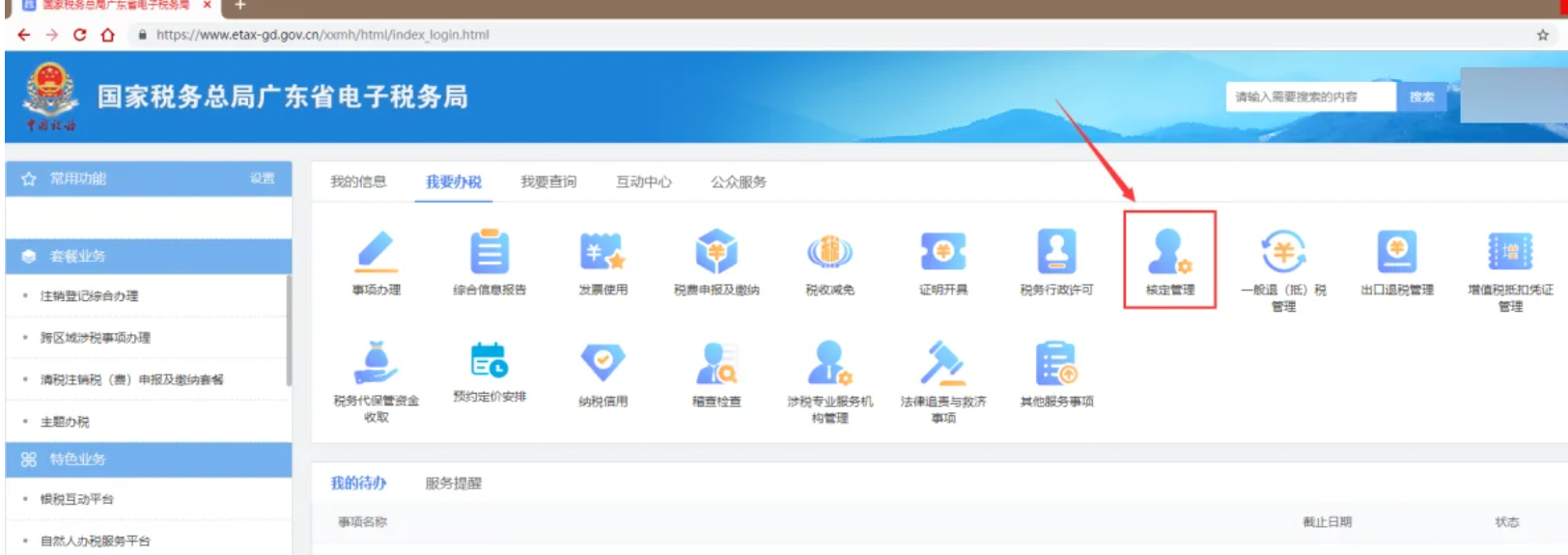Click the 特色业务 section header
The image size is (1568, 555).
149,459
